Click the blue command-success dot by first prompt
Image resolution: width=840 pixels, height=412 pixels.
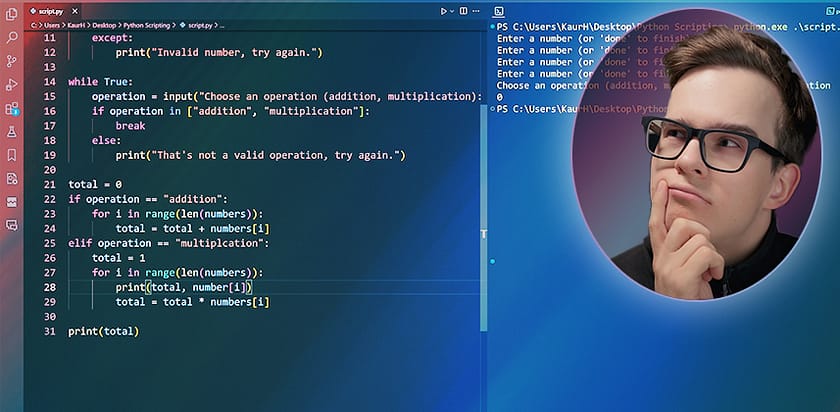492,26
